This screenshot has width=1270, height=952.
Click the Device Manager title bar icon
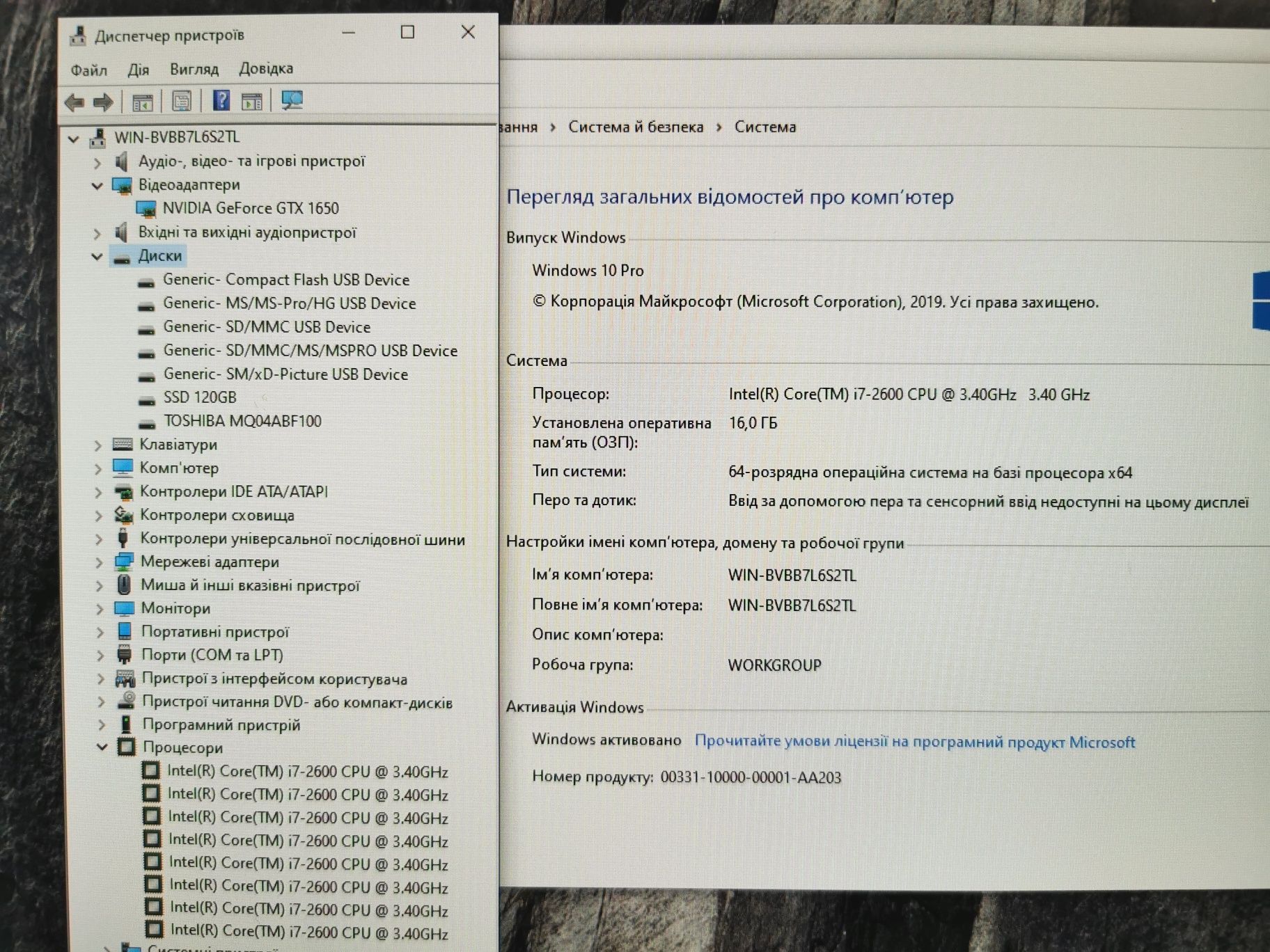click(78, 35)
